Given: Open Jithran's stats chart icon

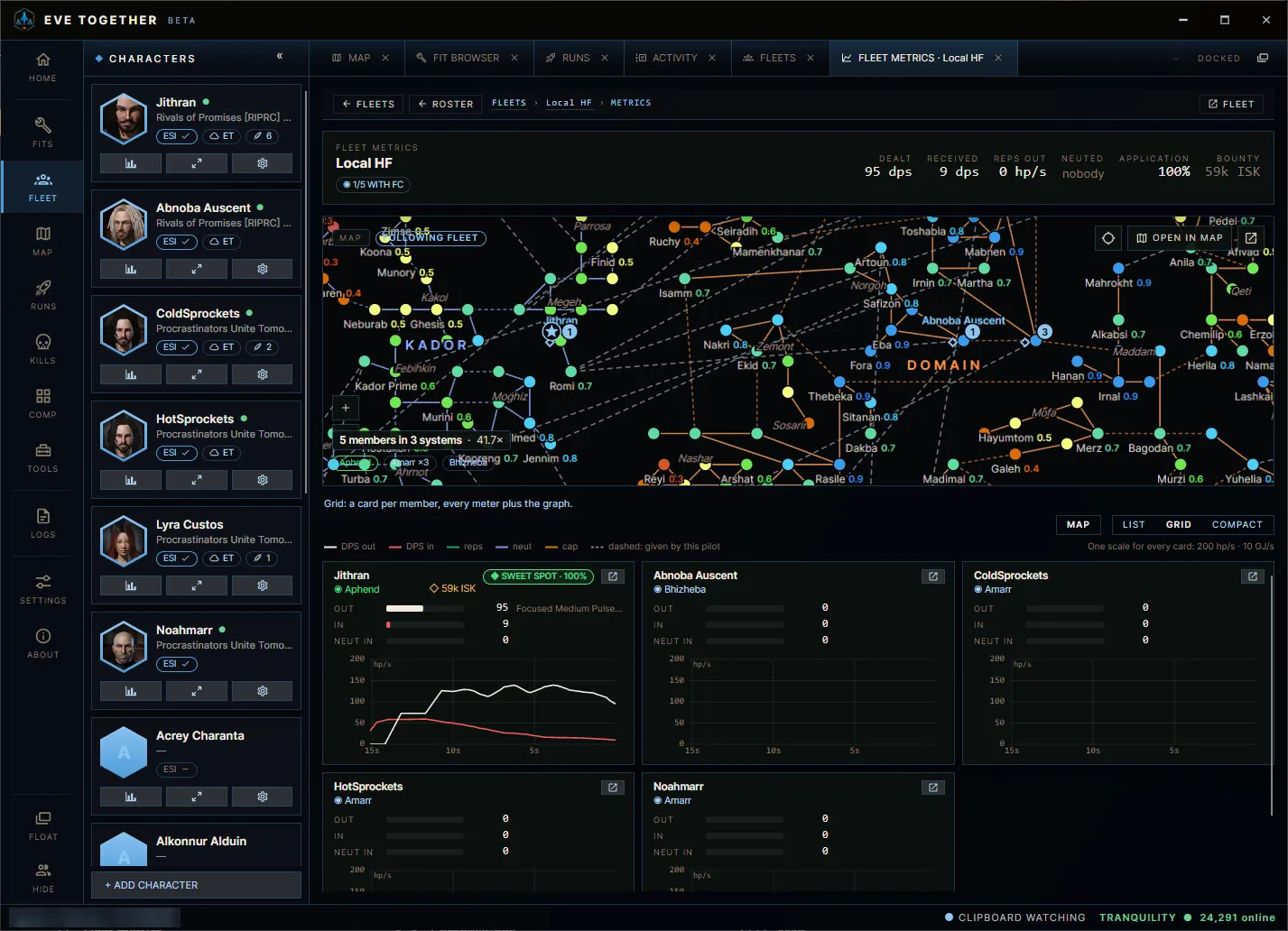Looking at the screenshot, I should pos(131,163).
